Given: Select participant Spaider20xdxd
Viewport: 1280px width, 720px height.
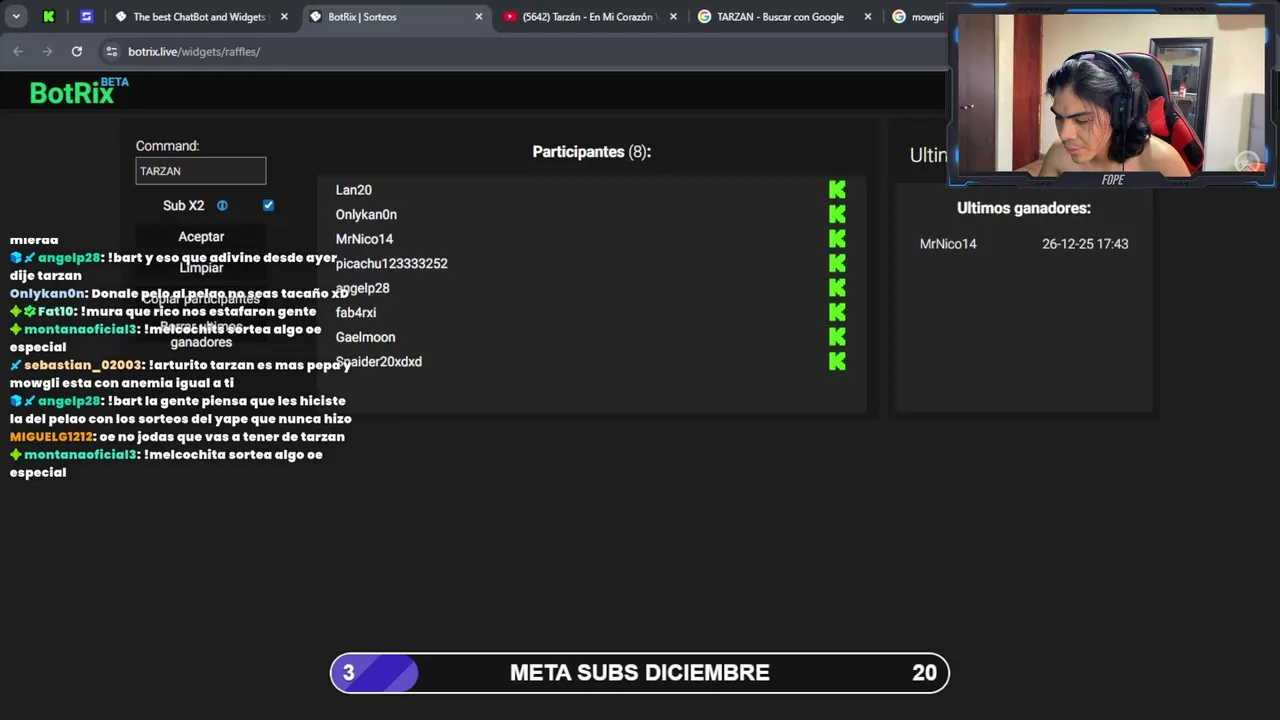Looking at the screenshot, I should 379,361.
